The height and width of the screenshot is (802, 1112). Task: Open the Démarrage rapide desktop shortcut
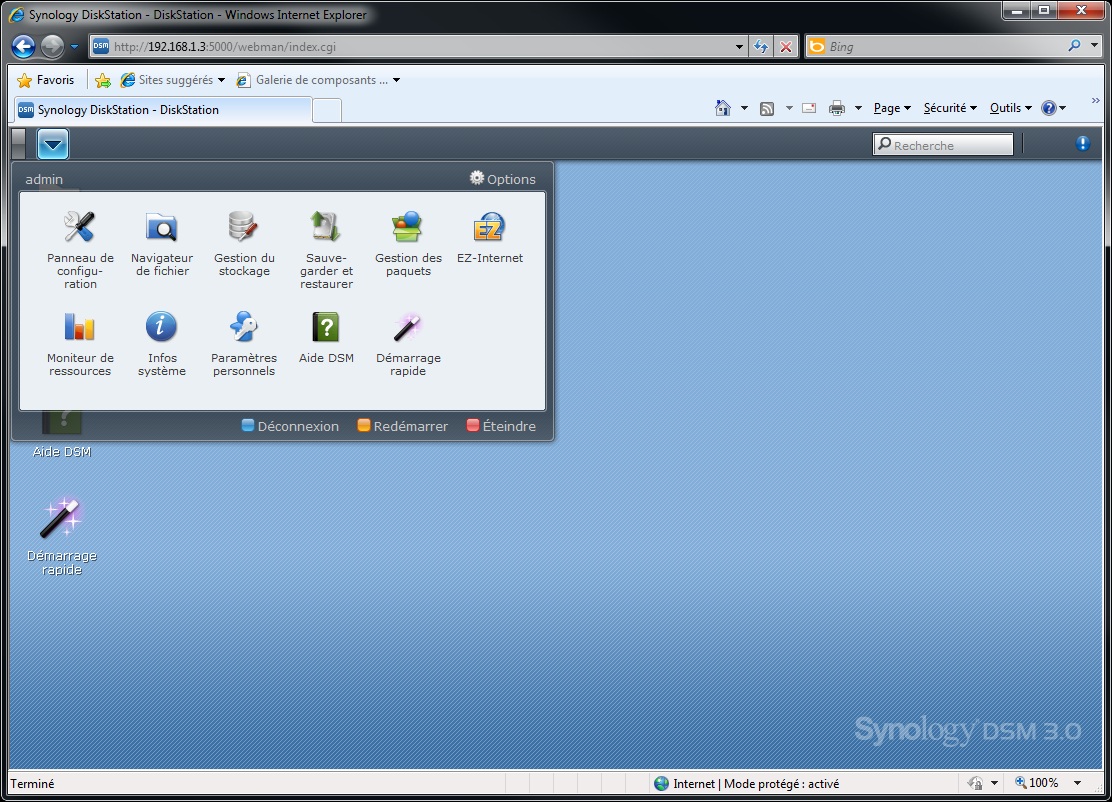(62, 535)
